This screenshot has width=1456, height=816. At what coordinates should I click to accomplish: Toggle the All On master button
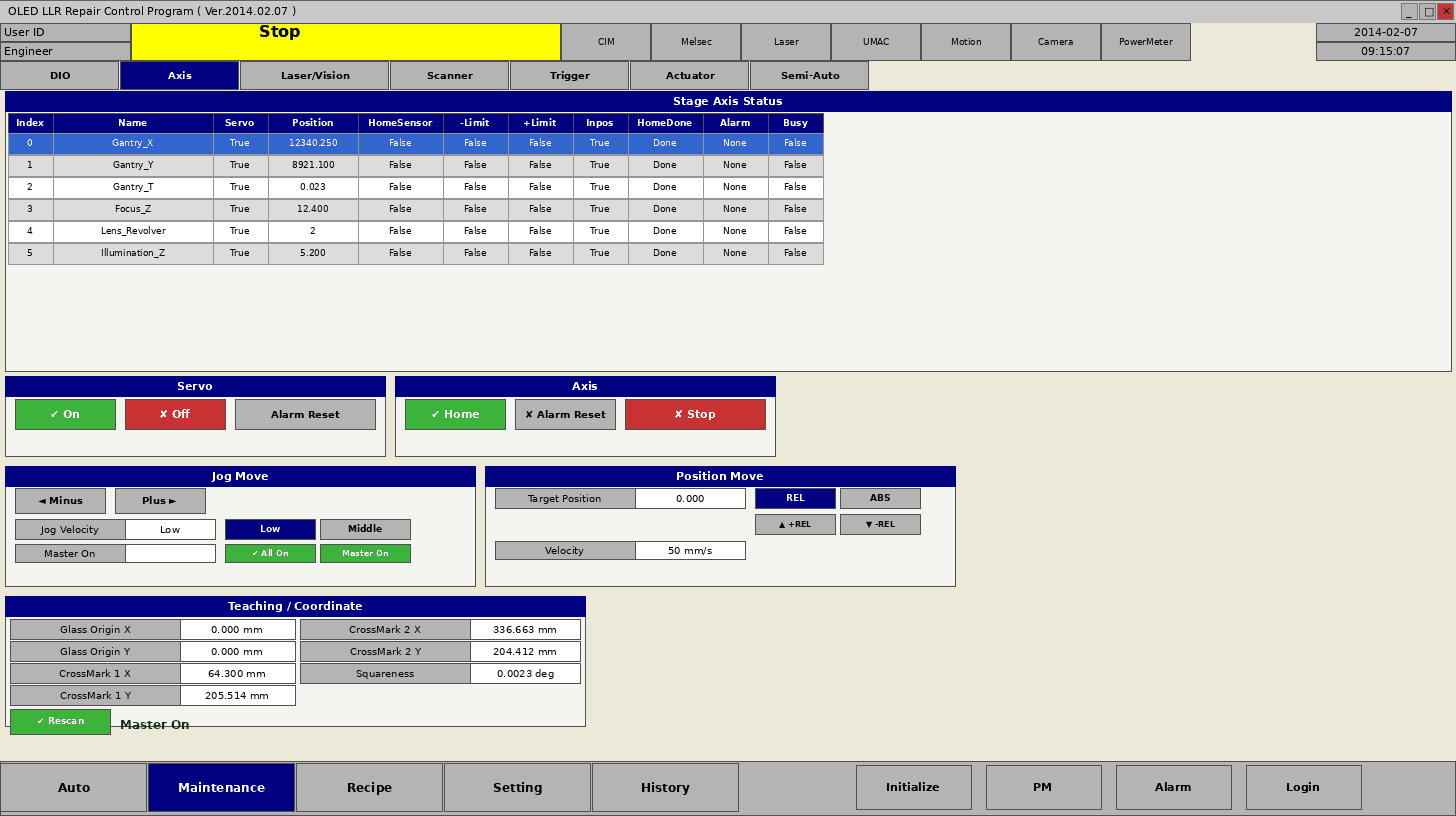[270, 553]
